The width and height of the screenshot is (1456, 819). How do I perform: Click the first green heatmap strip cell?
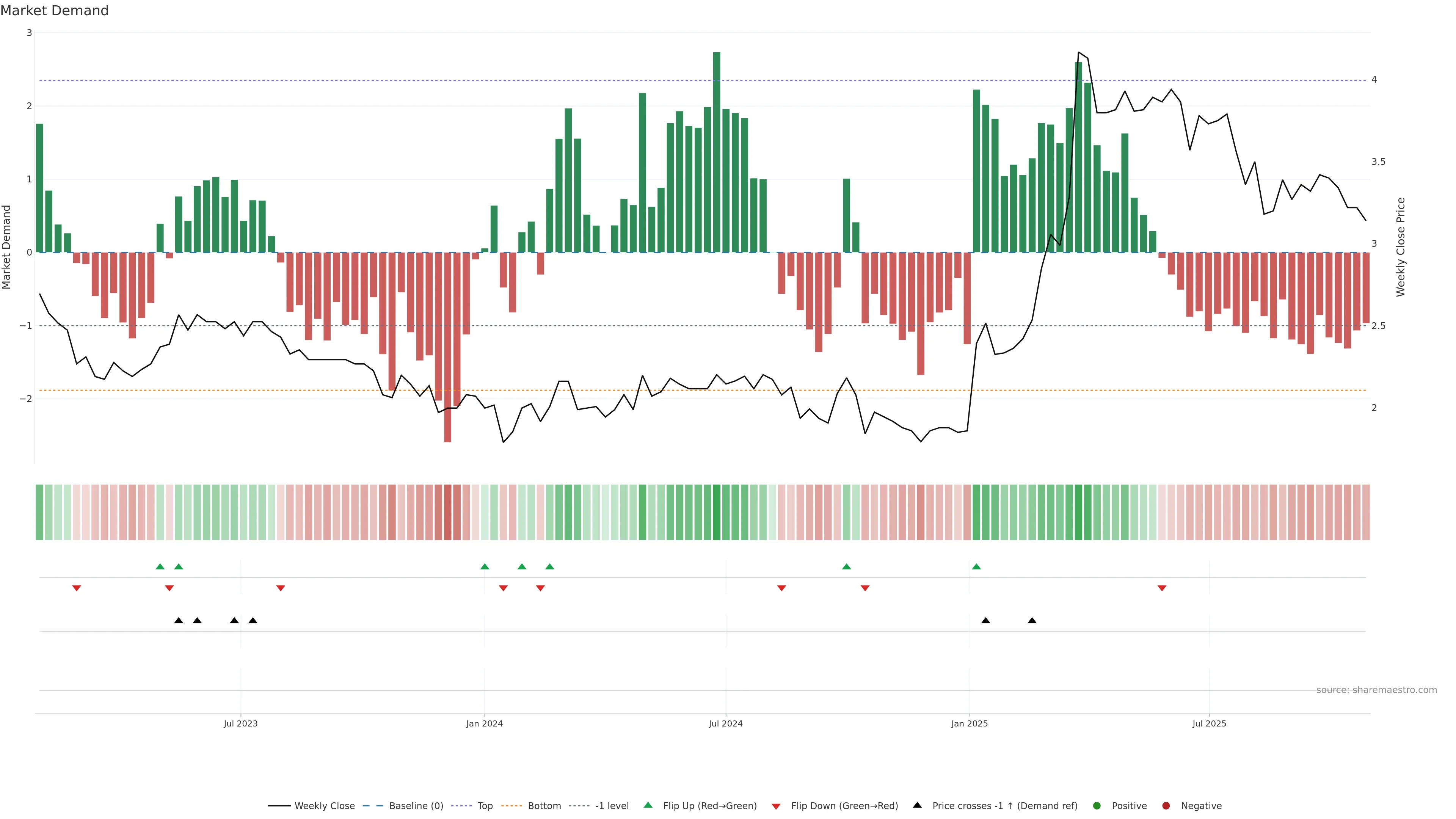point(39,512)
